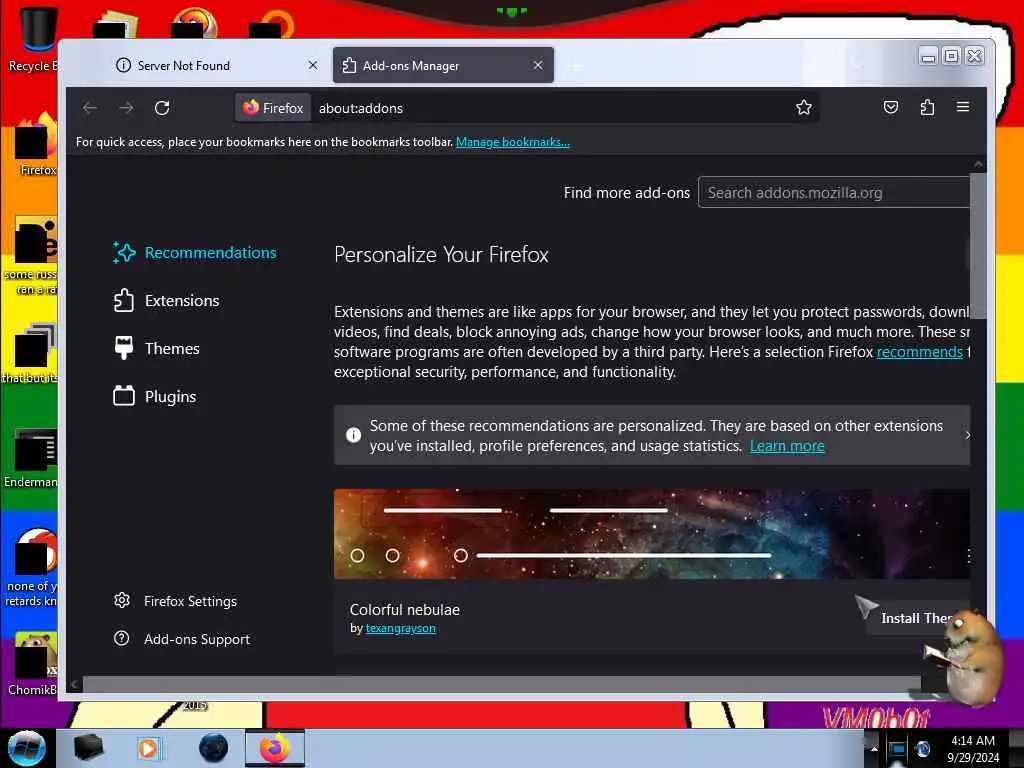The width and height of the screenshot is (1024, 768).
Task: Click the network icon in system tray
Action: click(x=897, y=748)
